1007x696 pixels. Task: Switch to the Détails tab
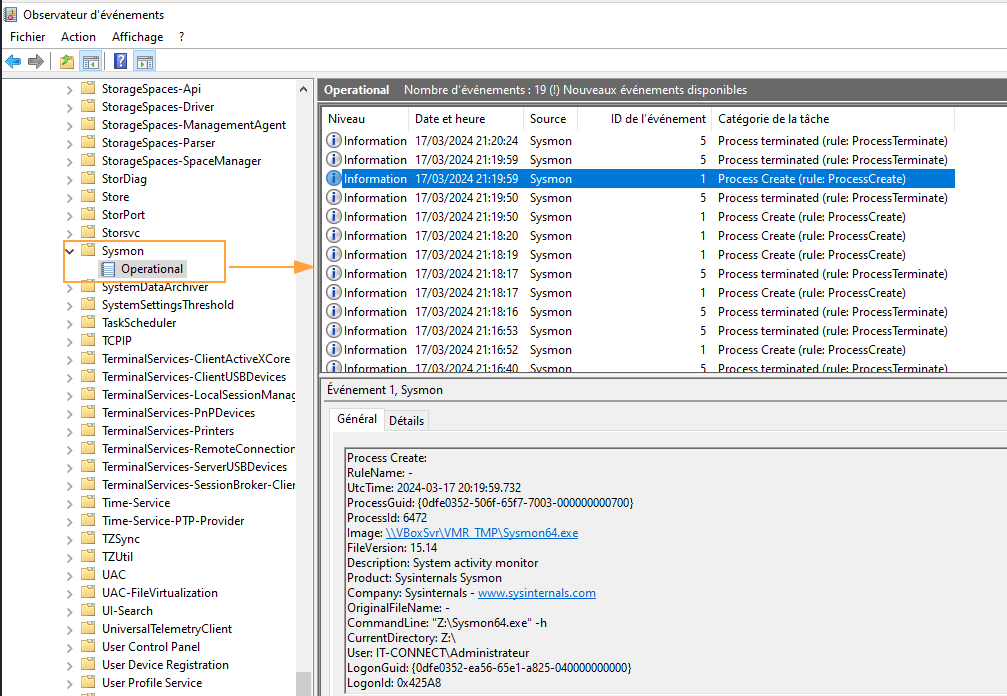pos(406,421)
